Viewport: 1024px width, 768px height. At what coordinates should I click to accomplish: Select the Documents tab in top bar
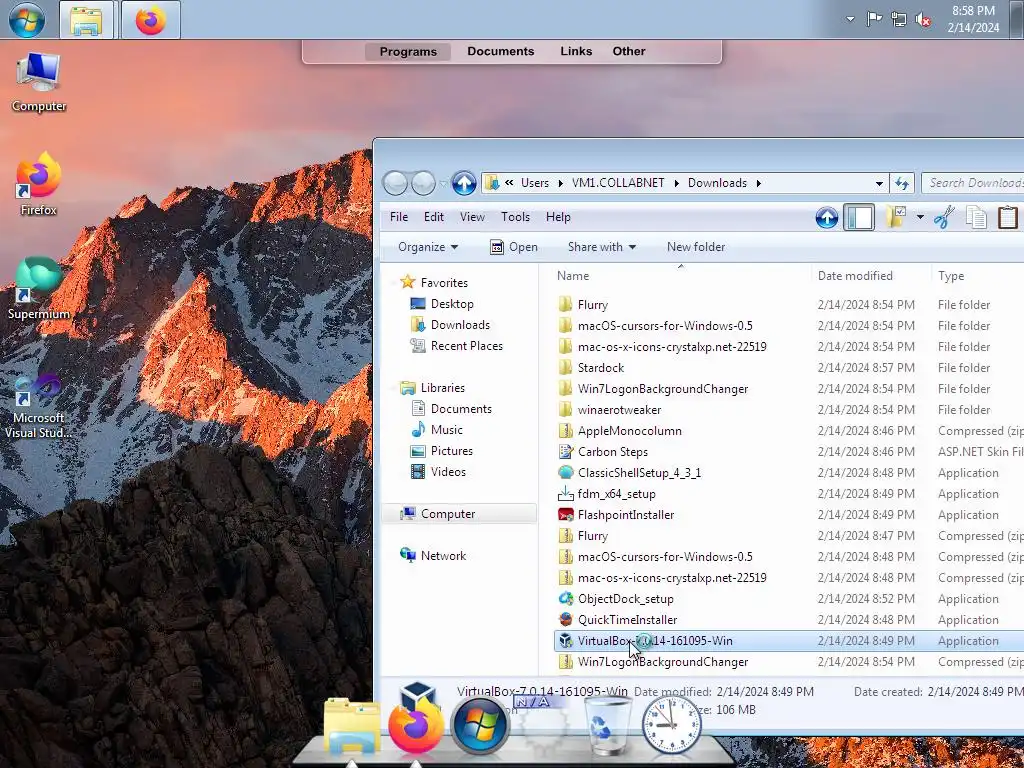pyautogui.click(x=501, y=51)
